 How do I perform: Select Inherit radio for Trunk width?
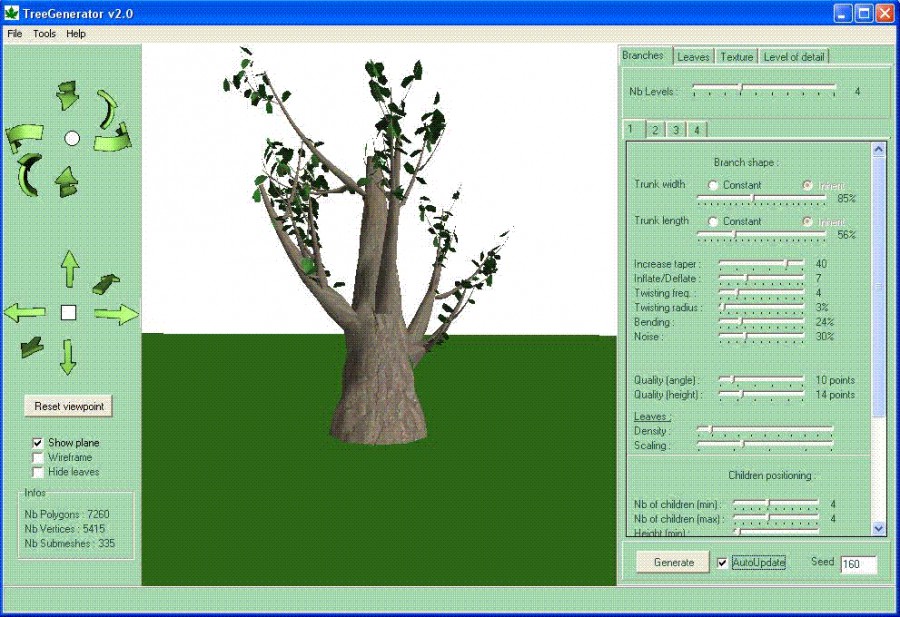click(808, 185)
